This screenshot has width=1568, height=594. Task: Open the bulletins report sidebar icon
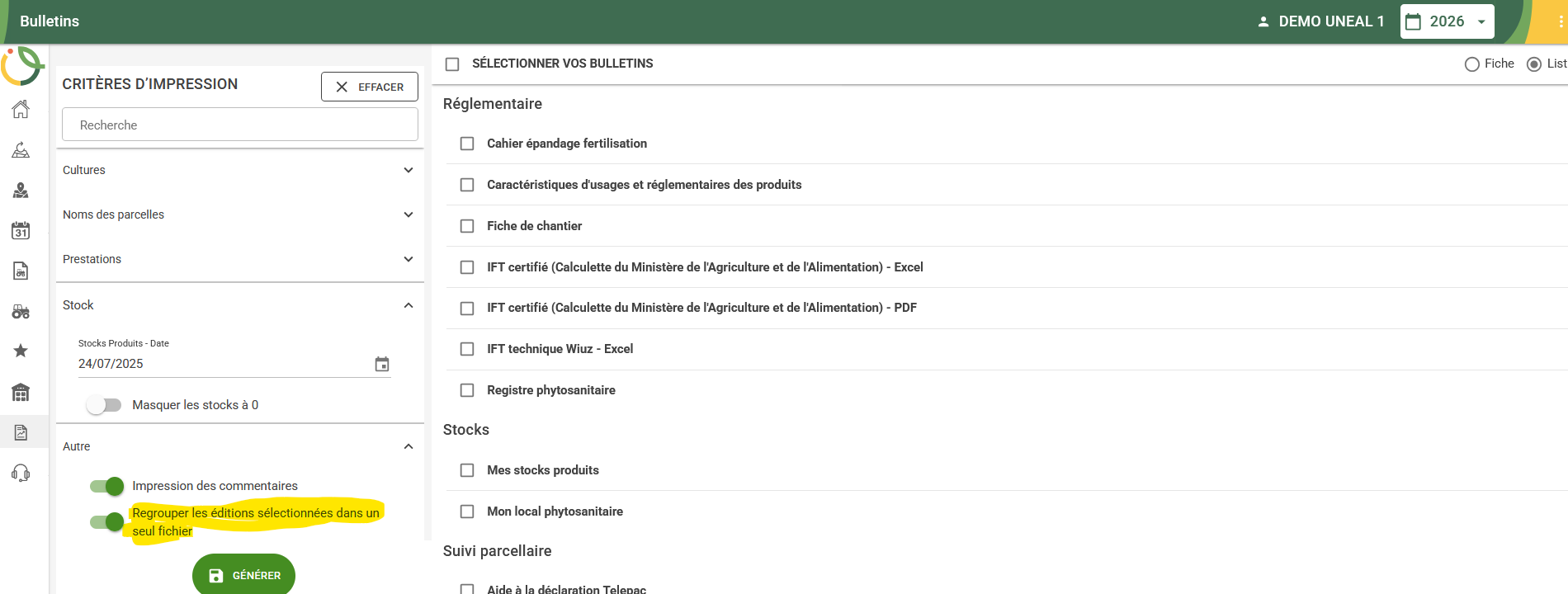click(x=21, y=432)
